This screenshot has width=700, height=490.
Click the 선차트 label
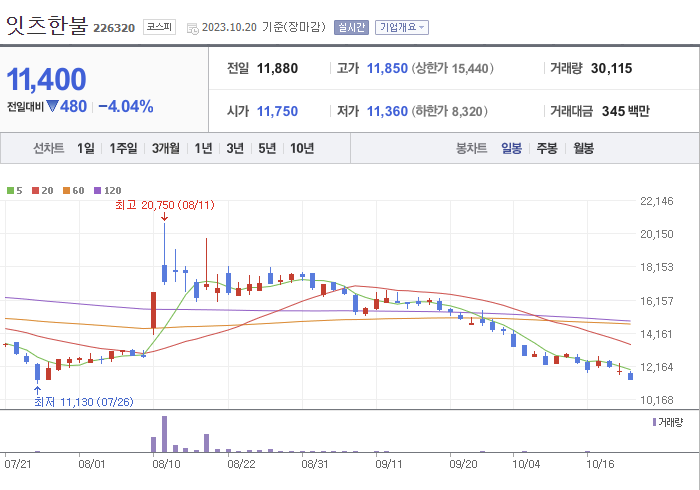pos(49,148)
